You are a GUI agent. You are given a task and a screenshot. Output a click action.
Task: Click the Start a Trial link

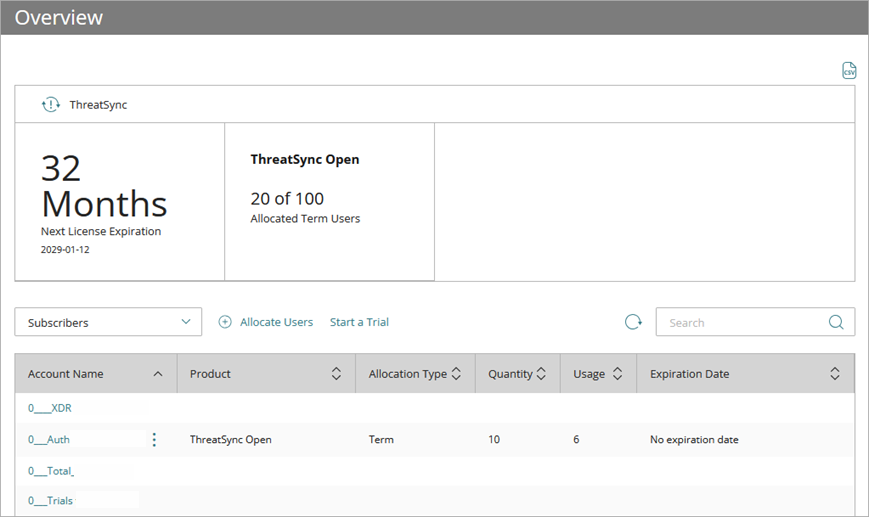click(359, 322)
